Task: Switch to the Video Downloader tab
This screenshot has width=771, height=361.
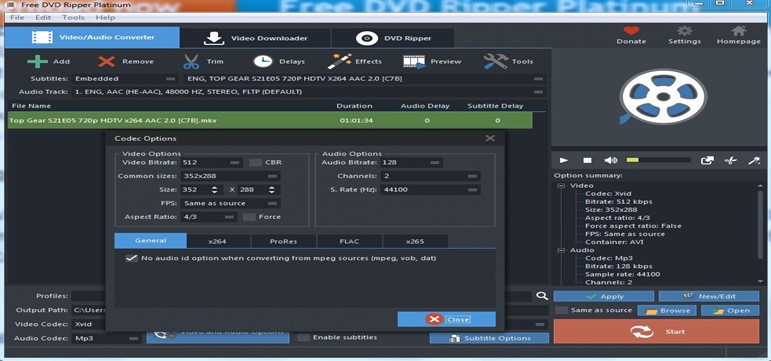Action: 255,38
